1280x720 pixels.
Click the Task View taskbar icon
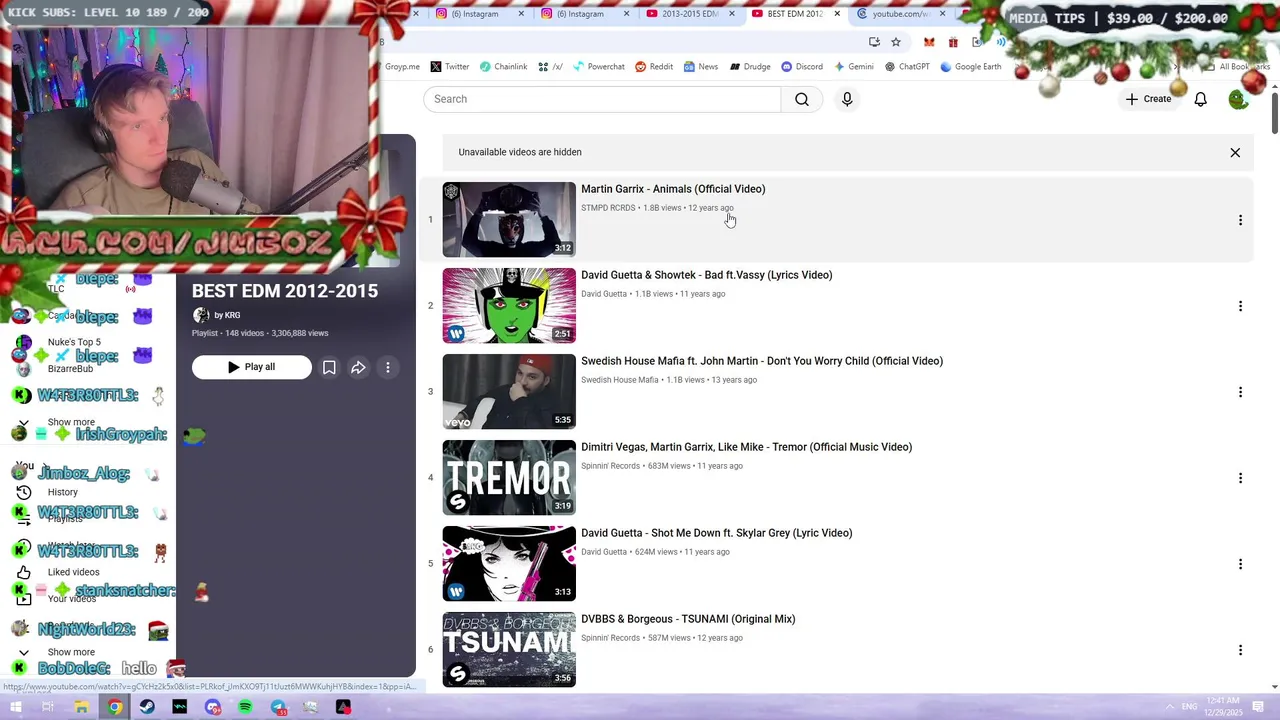pos(48,707)
